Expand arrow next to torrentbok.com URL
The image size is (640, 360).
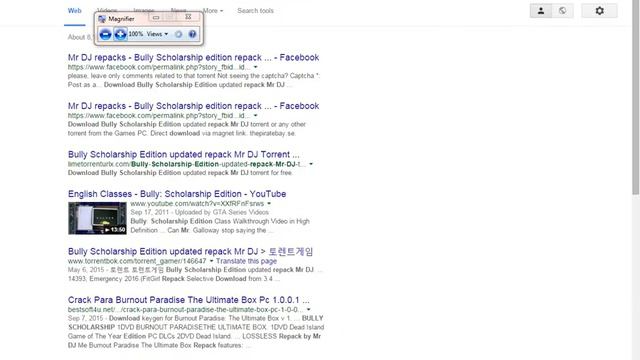tap(211, 261)
